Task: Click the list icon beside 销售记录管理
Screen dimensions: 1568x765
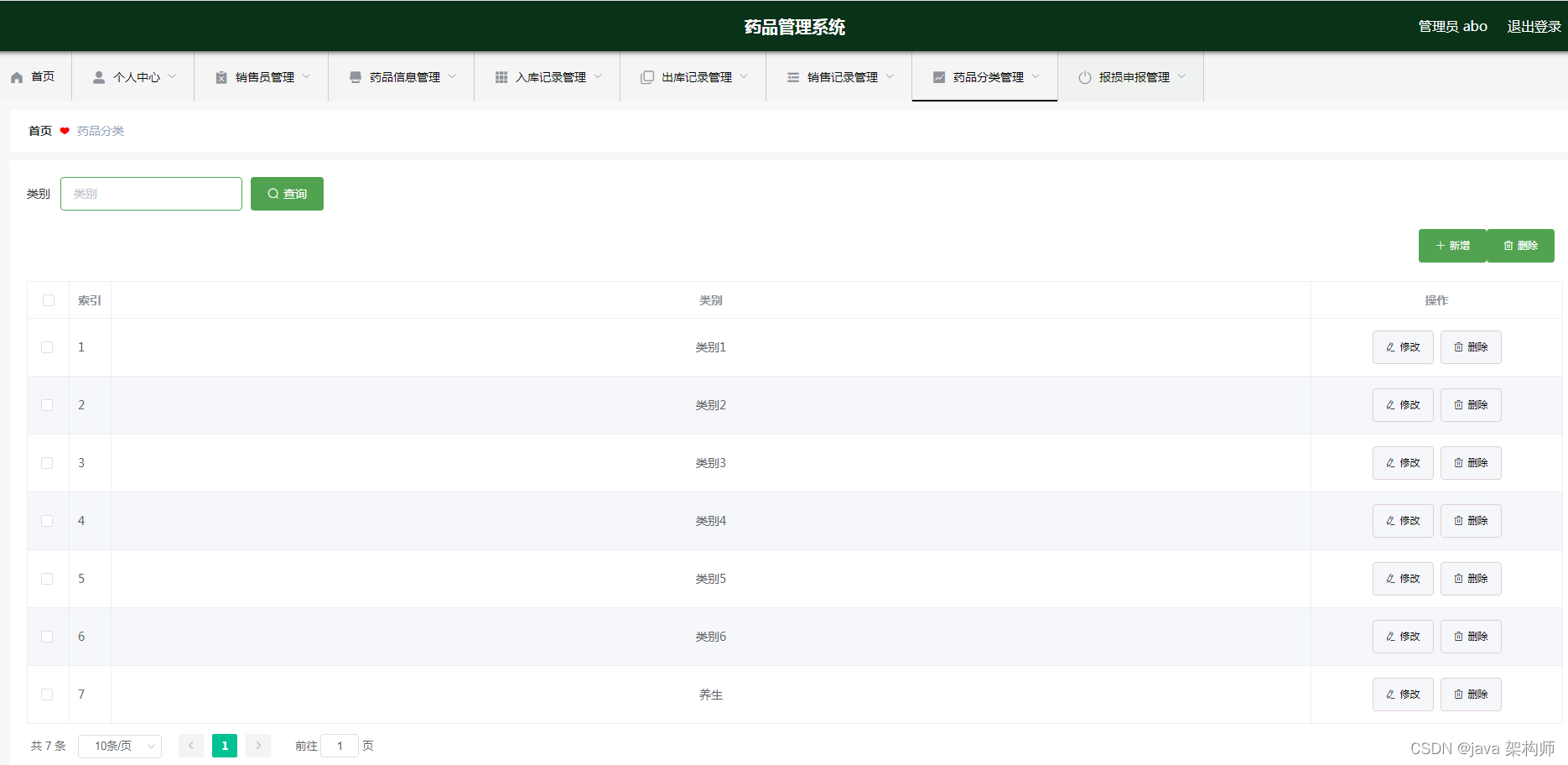Action: (793, 77)
